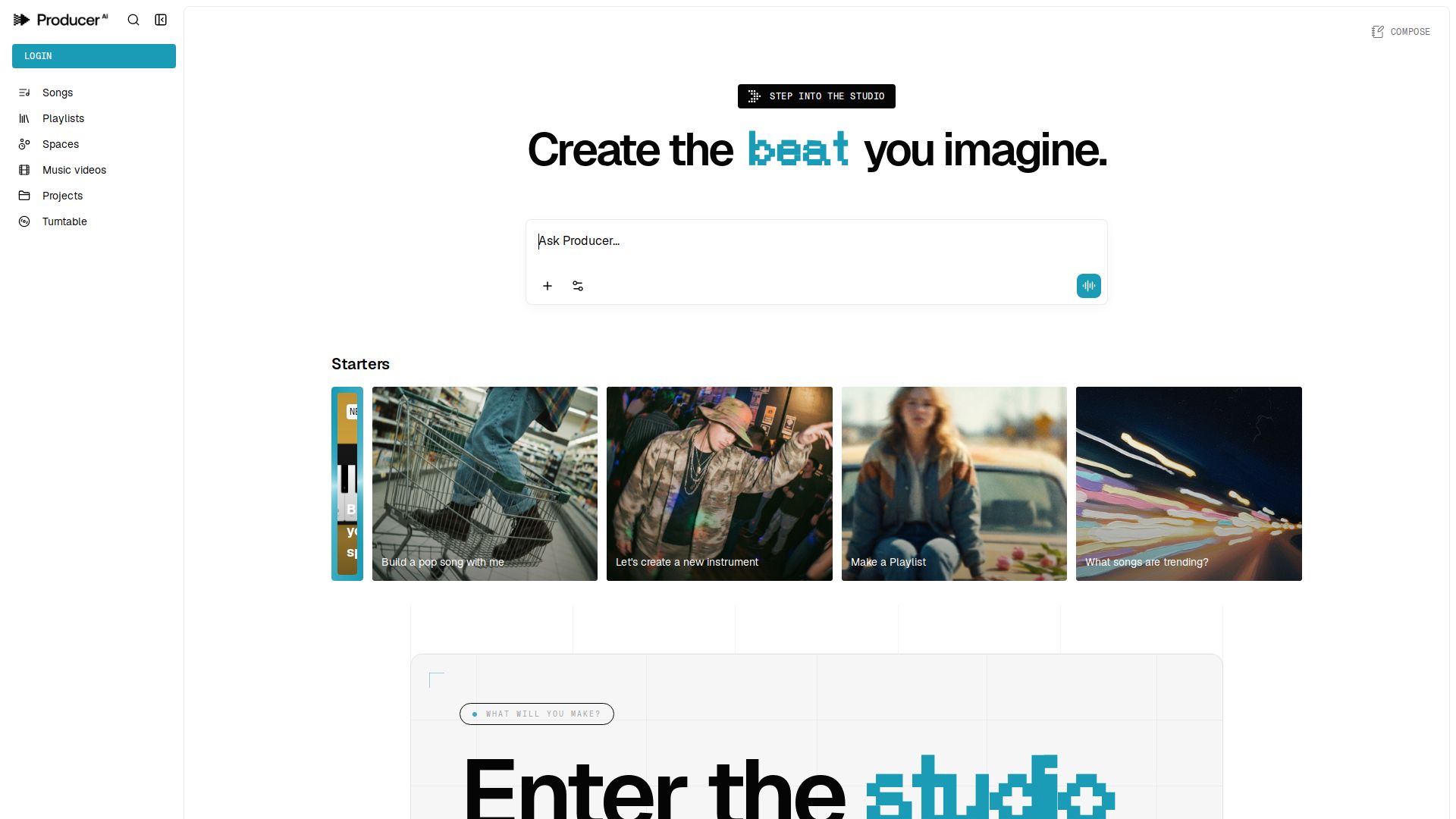Select What songs are trending card
Image resolution: width=1456 pixels, height=819 pixels.
click(x=1189, y=484)
